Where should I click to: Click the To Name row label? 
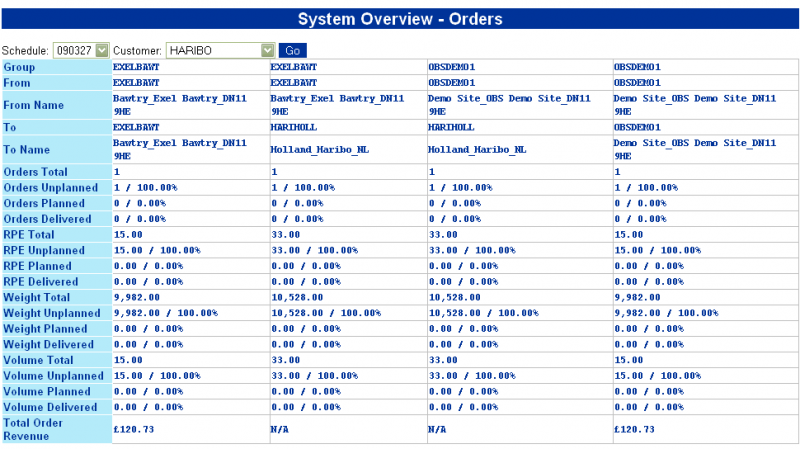pyautogui.click(x=27, y=149)
